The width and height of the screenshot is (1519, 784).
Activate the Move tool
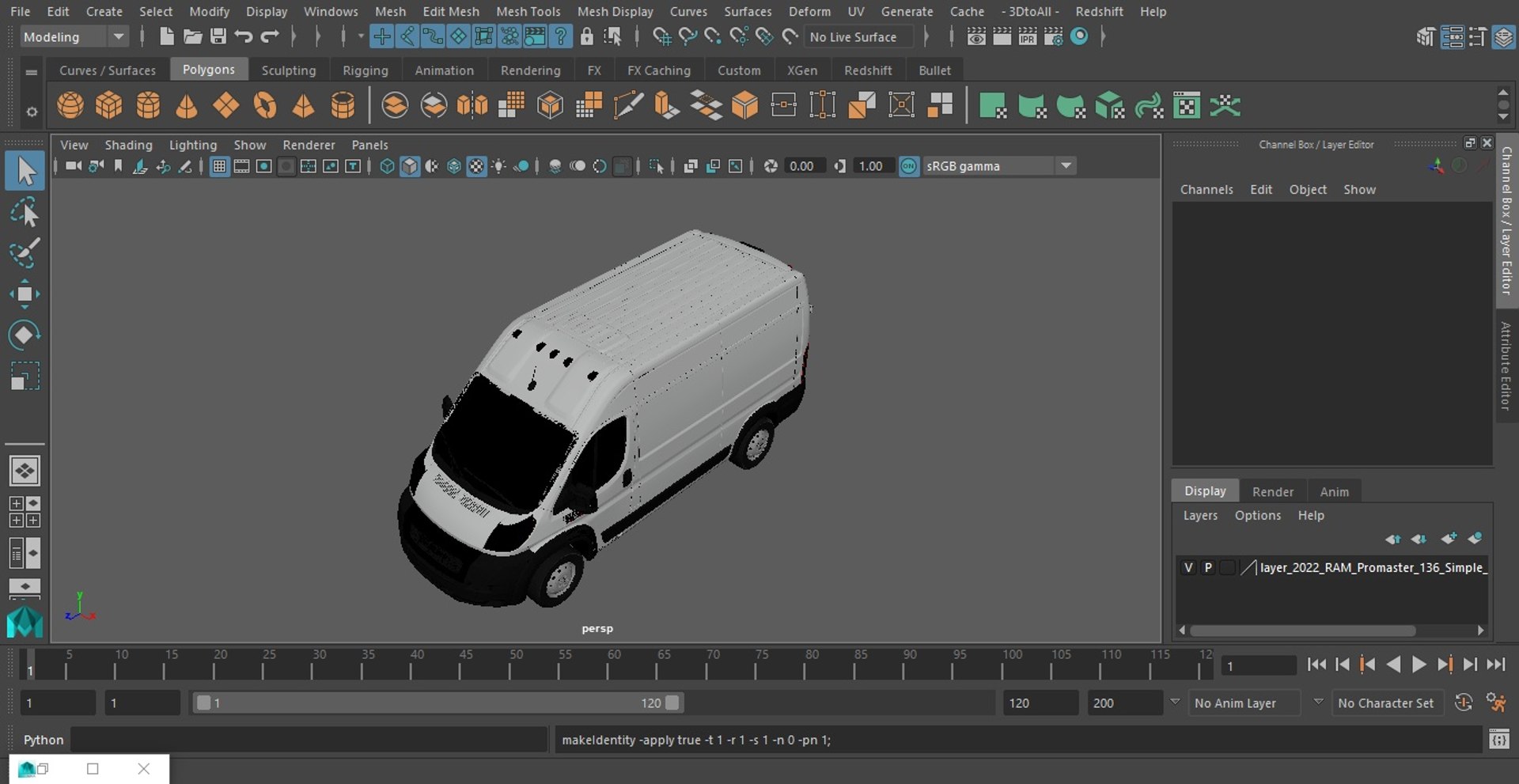(x=25, y=294)
